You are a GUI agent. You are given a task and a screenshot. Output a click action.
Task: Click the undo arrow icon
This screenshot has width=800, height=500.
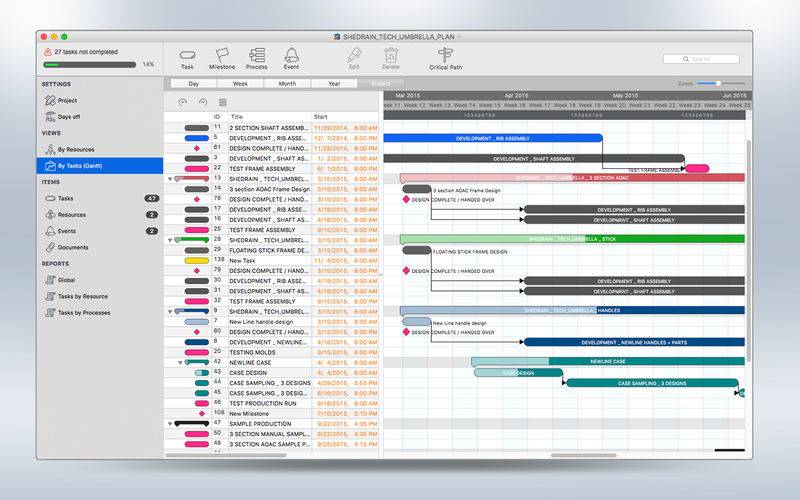coord(183,103)
